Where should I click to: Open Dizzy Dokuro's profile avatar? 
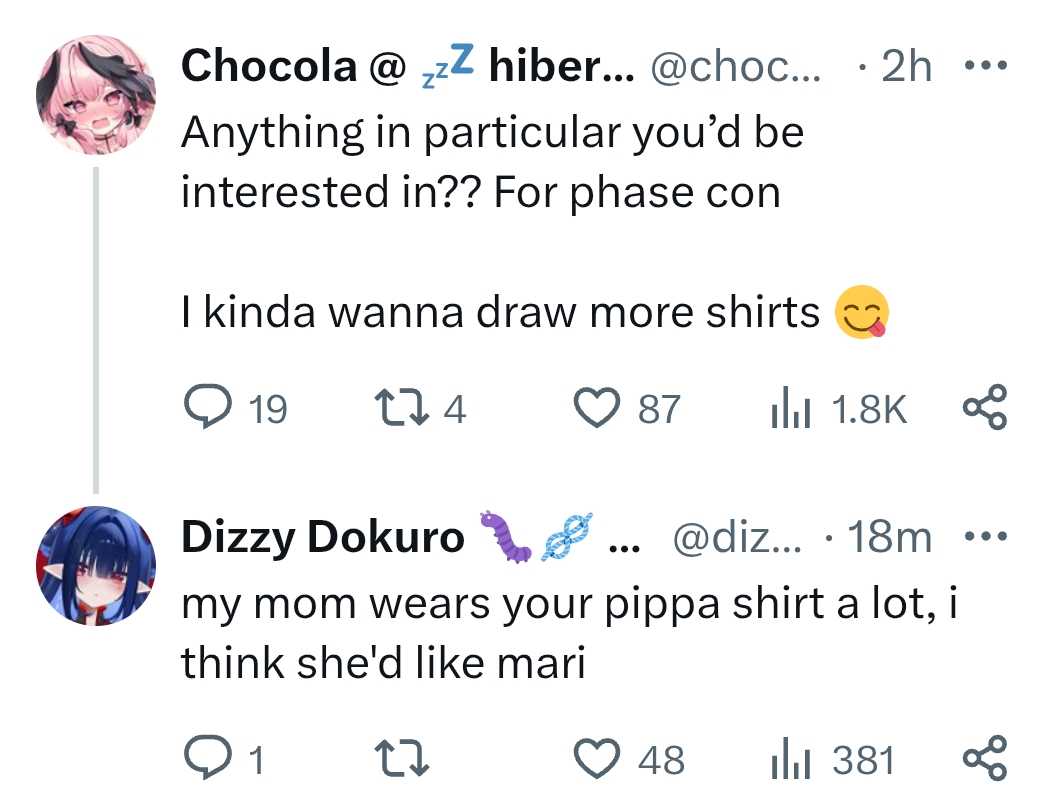pos(97,567)
